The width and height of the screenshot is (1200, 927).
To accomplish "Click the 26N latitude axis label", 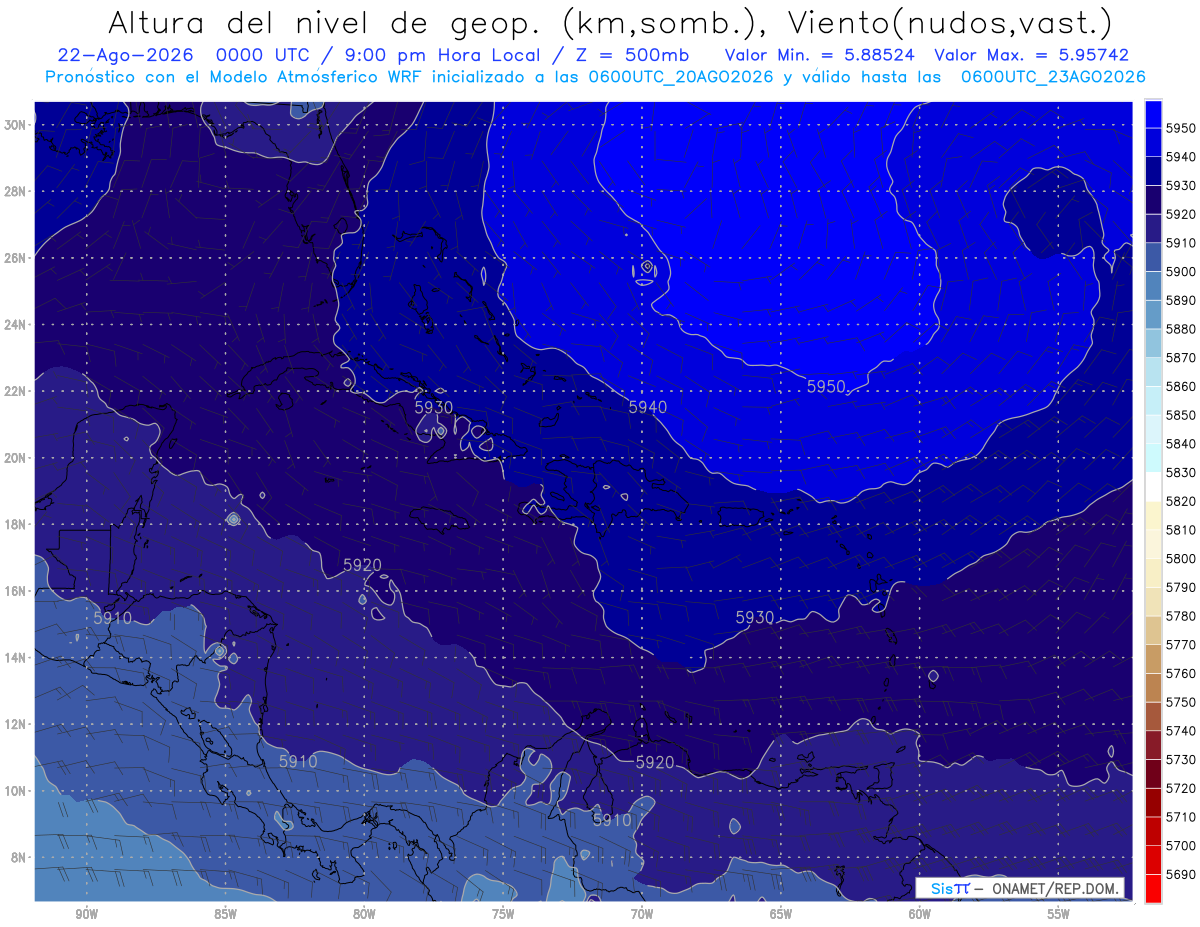I will pos(16,258).
